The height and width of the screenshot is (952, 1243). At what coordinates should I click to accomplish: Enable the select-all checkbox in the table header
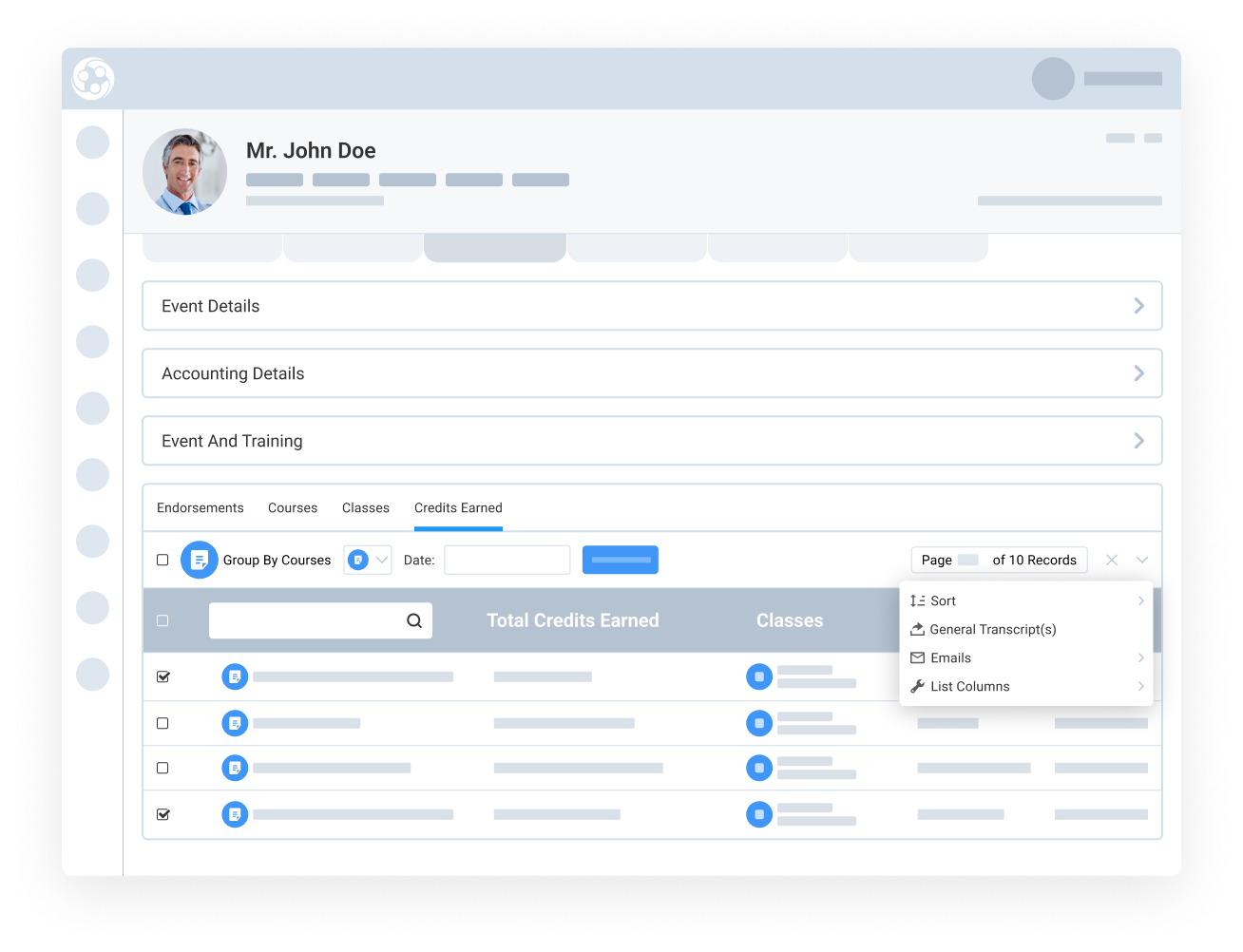[x=163, y=620]
